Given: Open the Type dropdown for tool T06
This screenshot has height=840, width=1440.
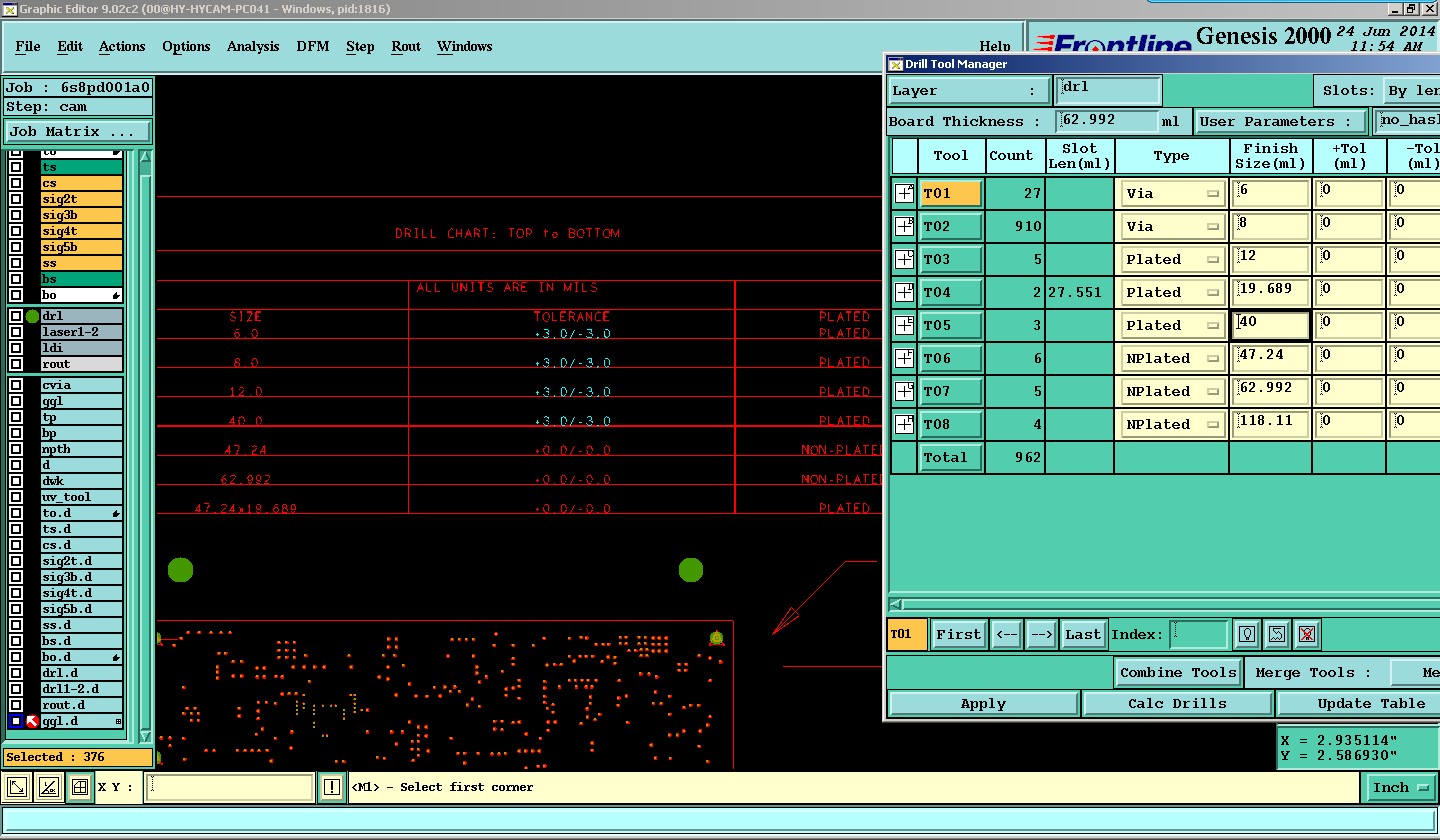Looking at the screenshot, I should click(1171, 359).
